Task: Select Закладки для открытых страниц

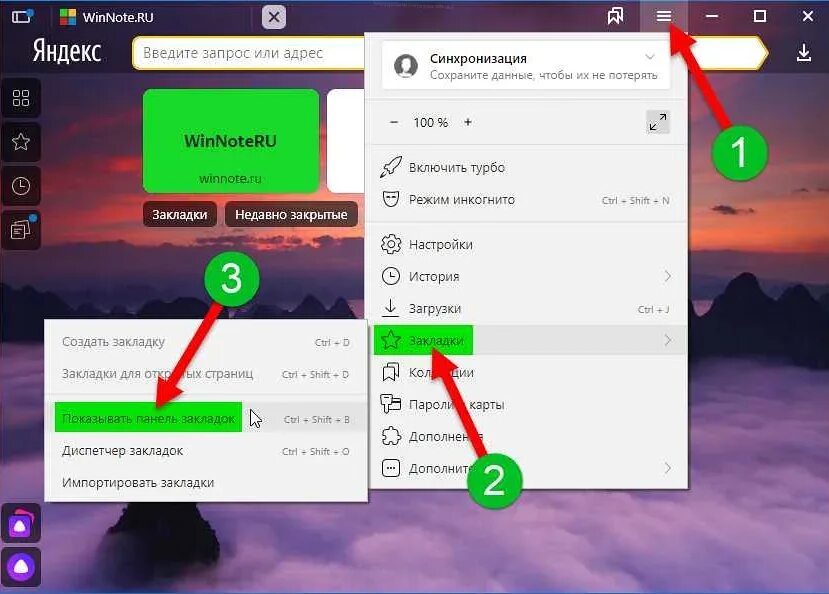Action: click(206, 374)
